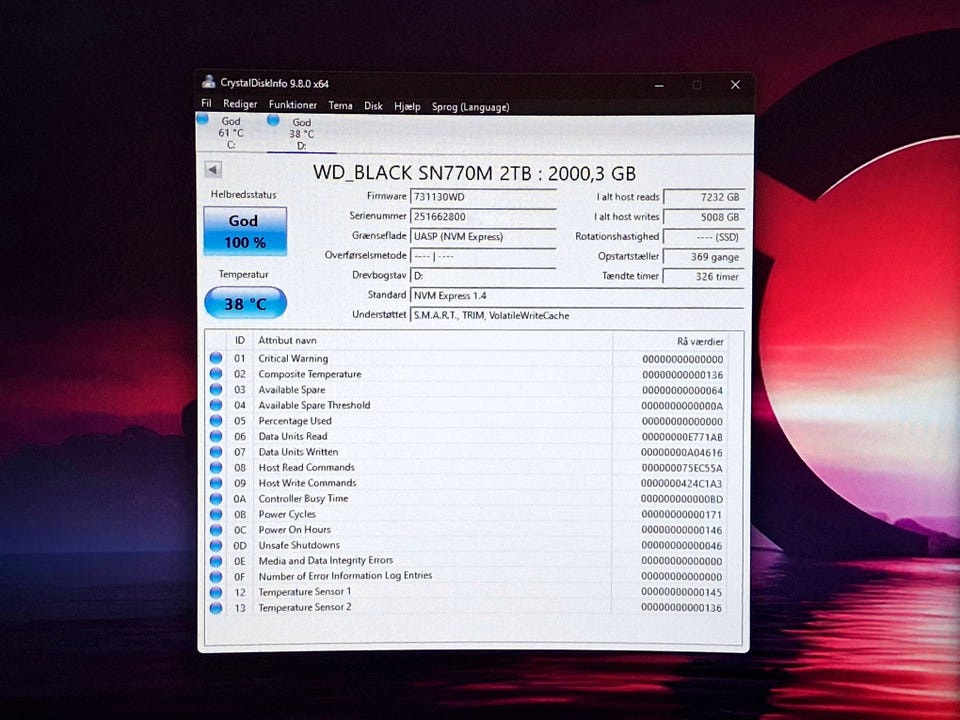Viewport: 960px width, 720px height.
Task: Click the blue orb of Power On Hours row
Action: click(216, 529)
